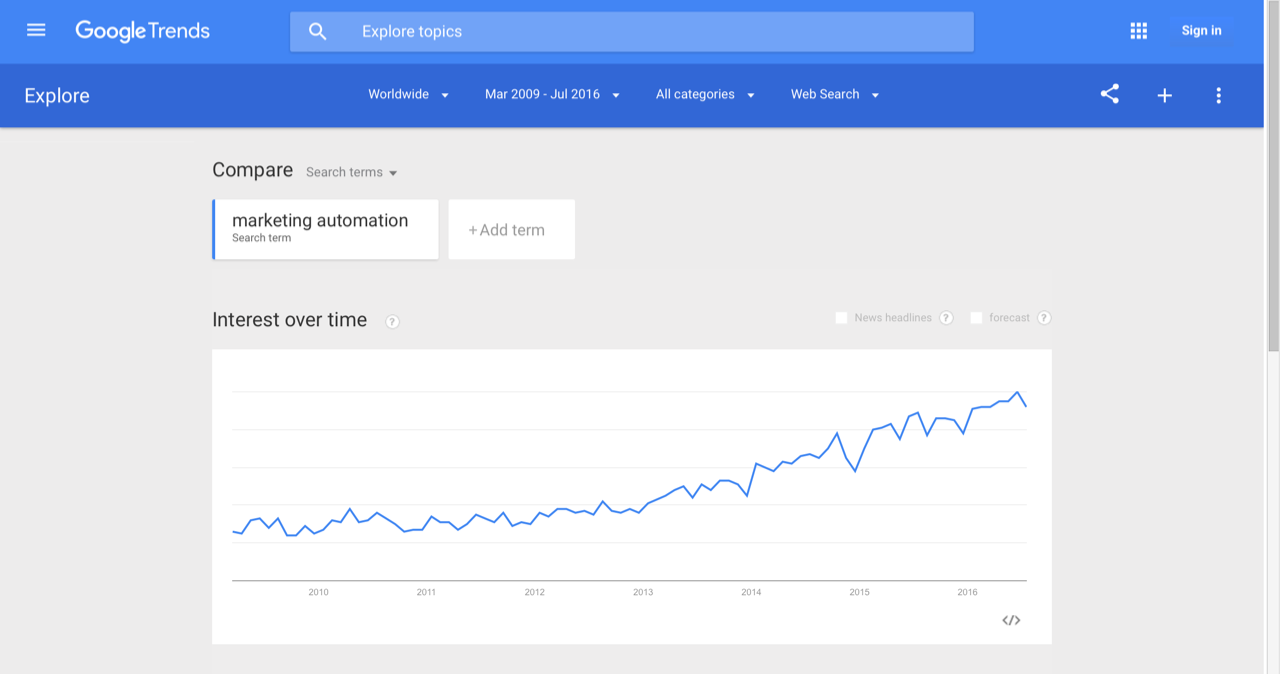Click the 2012 axis label
The width and height of the screenshot is (1280, 674).
(535, 592)
